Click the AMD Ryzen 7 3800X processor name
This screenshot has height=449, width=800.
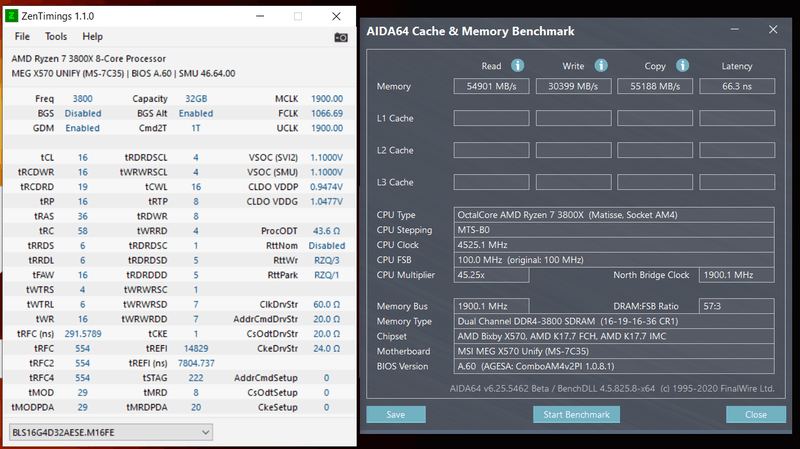tap(89, 59)
